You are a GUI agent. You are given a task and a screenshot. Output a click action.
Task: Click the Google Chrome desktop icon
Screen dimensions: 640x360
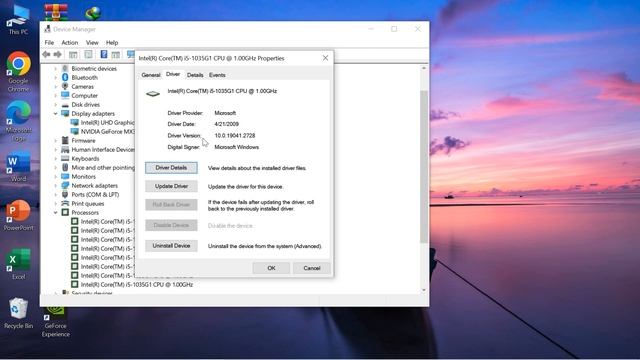pyautogui.click(x=18, y=72)
